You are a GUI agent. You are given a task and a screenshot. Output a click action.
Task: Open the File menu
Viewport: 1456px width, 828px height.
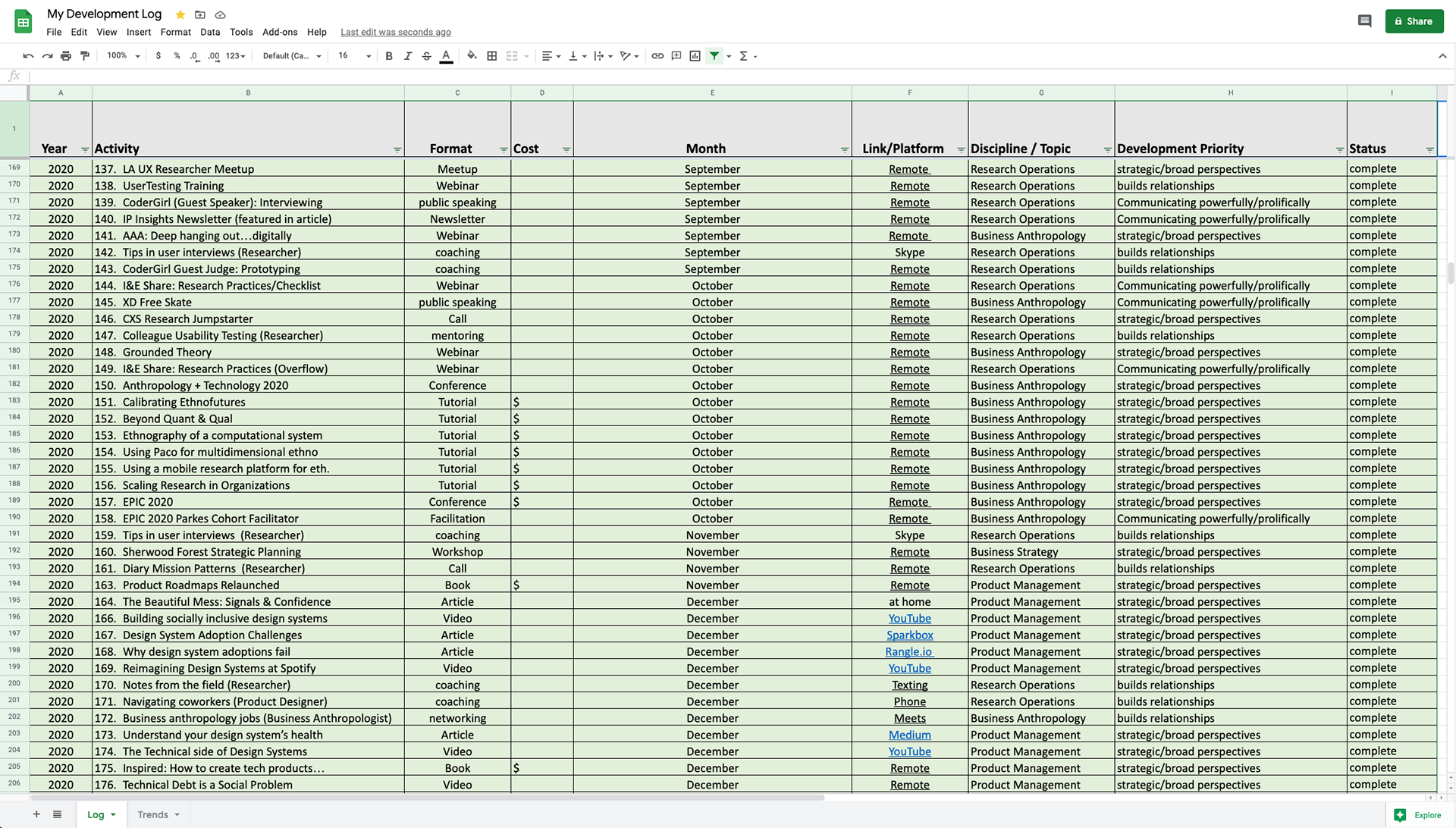(54, 32)
